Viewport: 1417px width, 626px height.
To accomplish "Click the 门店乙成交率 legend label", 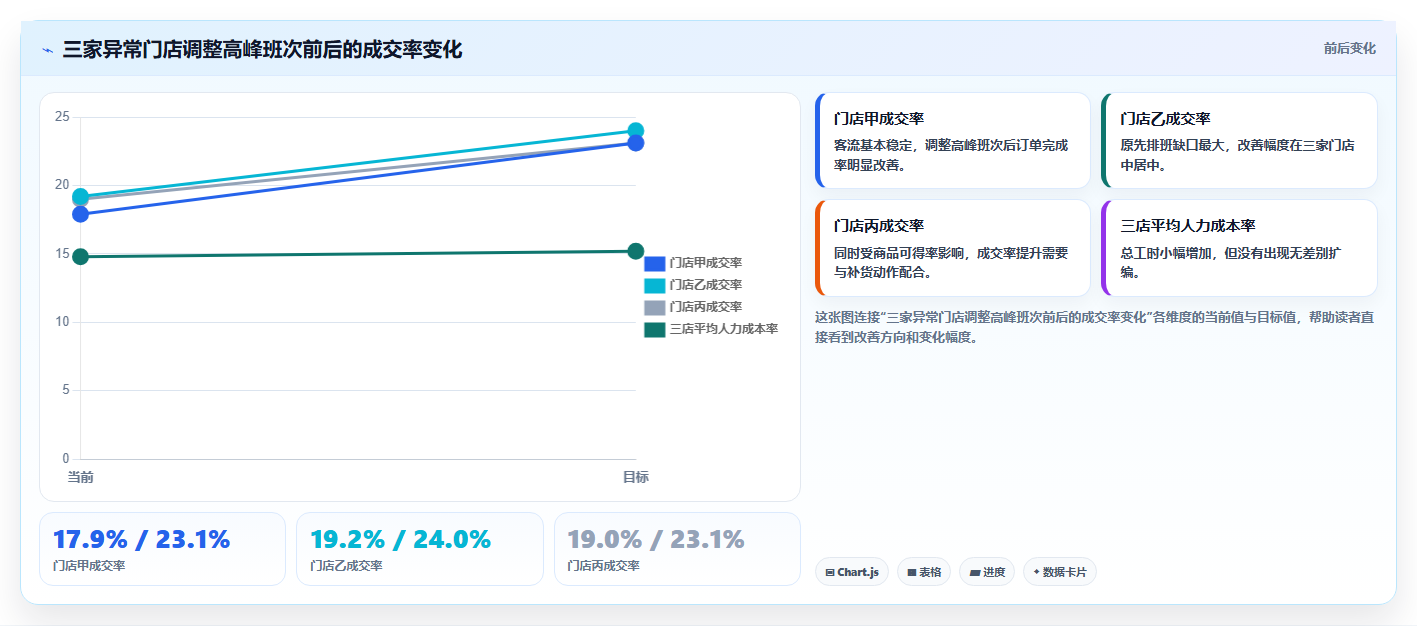I will tap(706, 285).
